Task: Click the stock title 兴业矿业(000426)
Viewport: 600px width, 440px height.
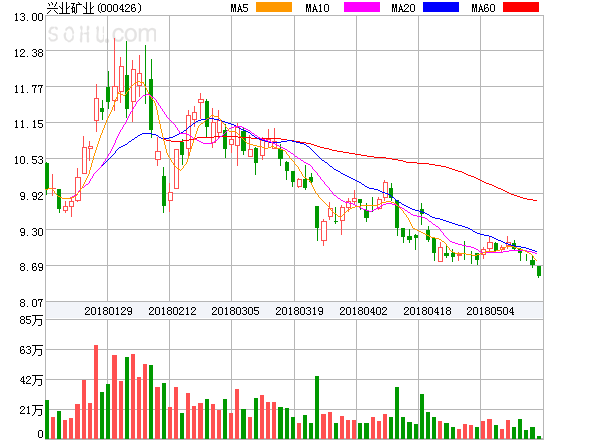Action: coord(94,8)
